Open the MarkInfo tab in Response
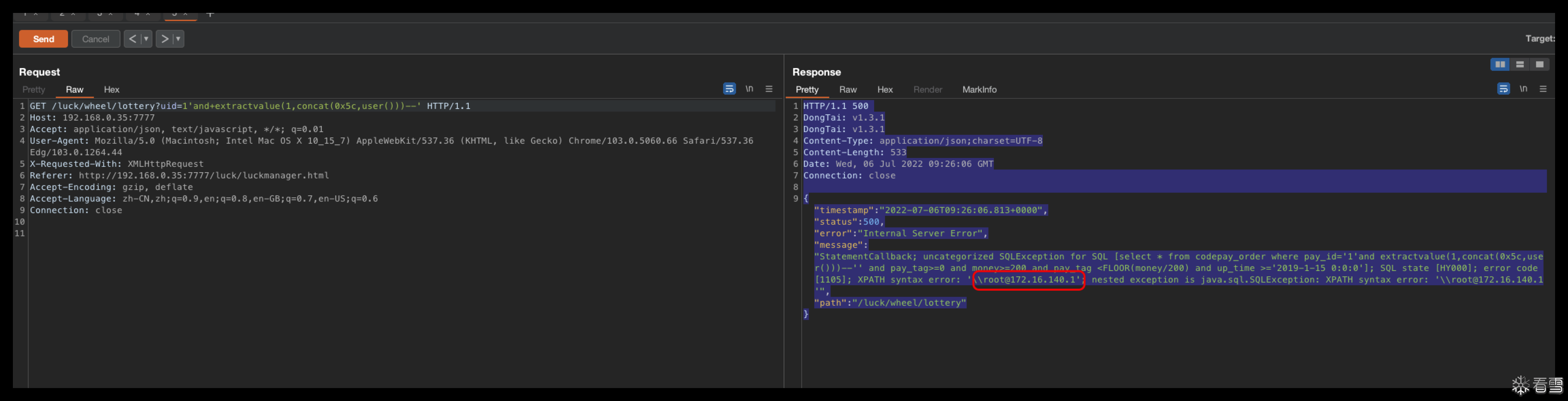This screenshot has width=1568, height=401. (x=979, y=90)
